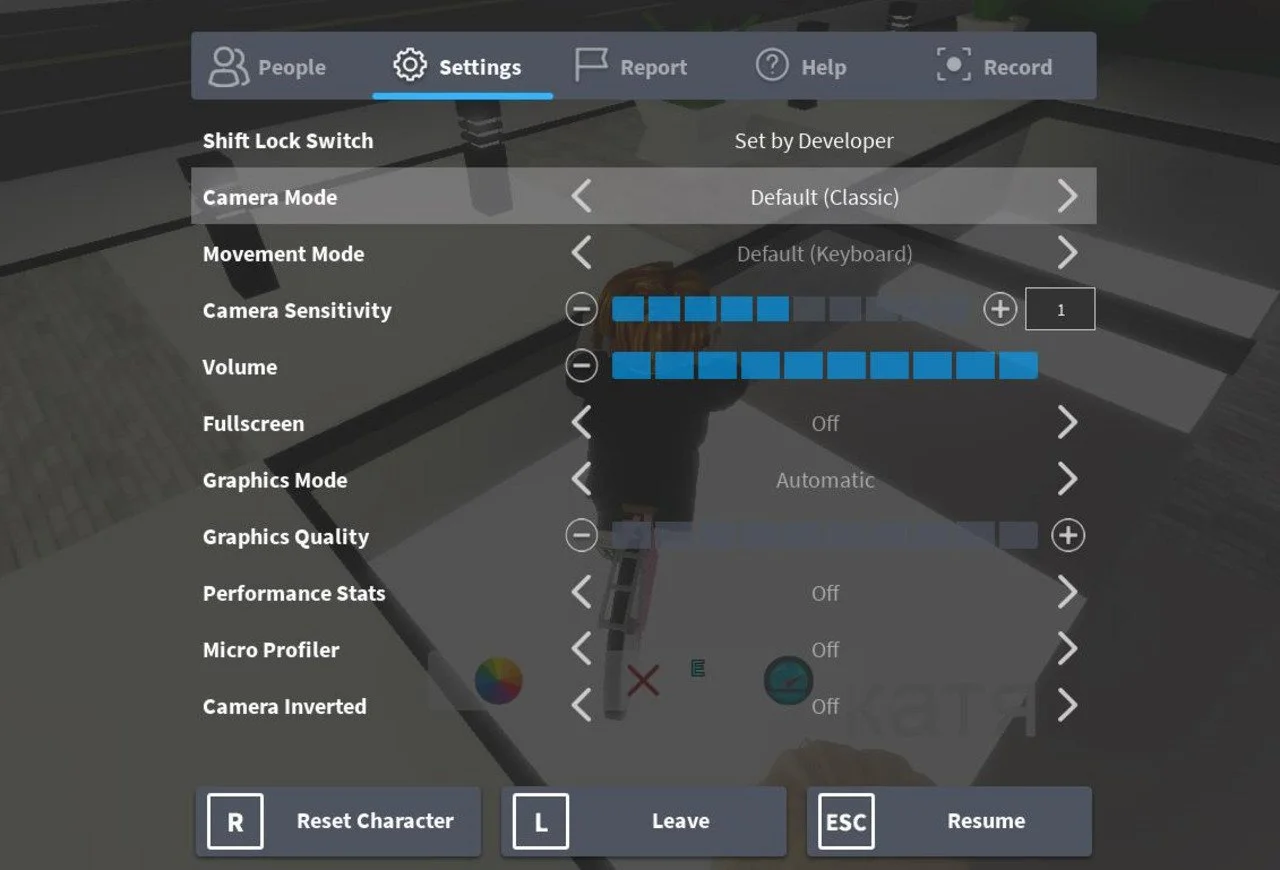Image resolution: width=1280 pixels, height=870 pixels.
Task: Cycle Graphics Mode with right chevron
Action: click(1068, 480)
